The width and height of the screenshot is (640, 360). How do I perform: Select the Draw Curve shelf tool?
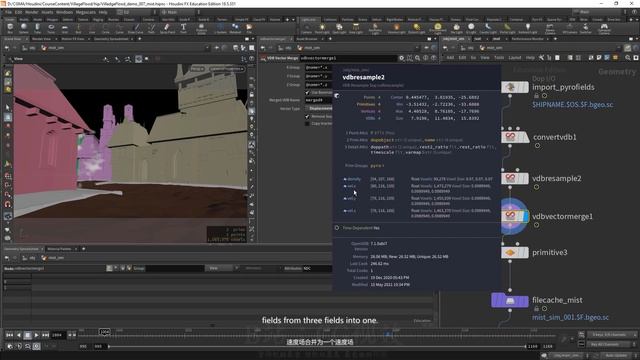[x=136, y=28]
